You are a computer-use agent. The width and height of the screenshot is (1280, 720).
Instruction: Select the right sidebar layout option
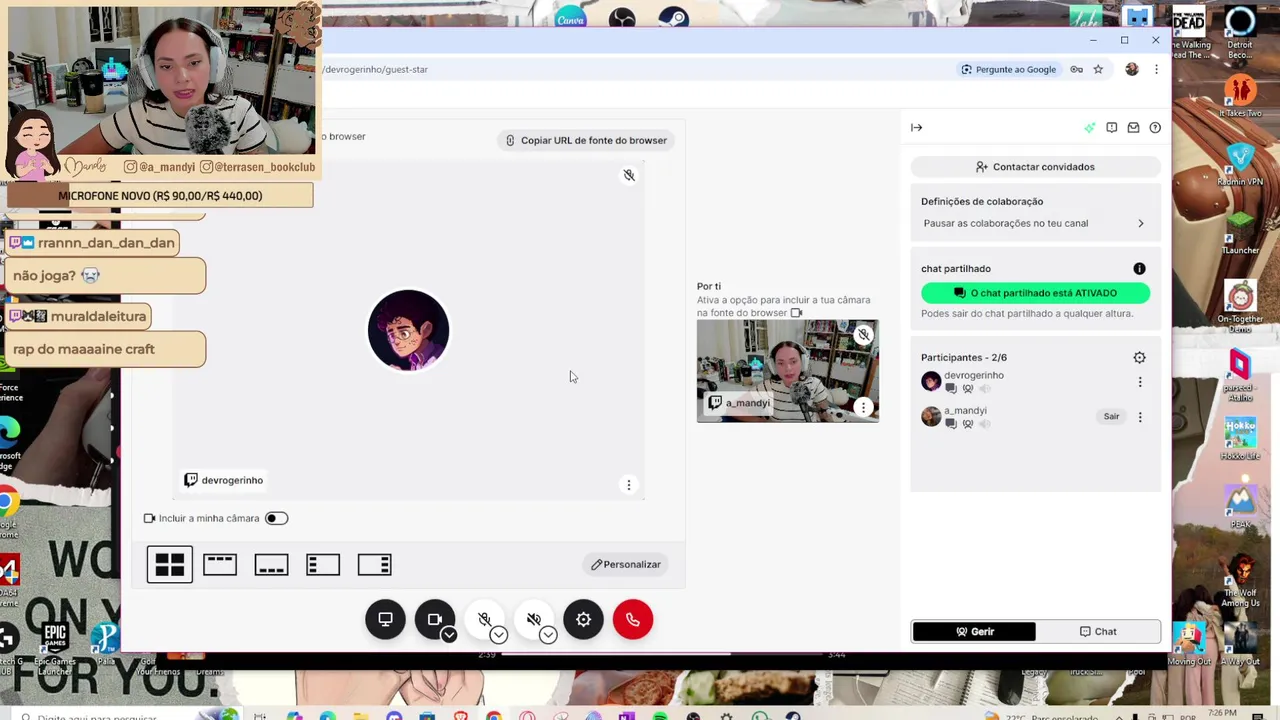point(374,565)
